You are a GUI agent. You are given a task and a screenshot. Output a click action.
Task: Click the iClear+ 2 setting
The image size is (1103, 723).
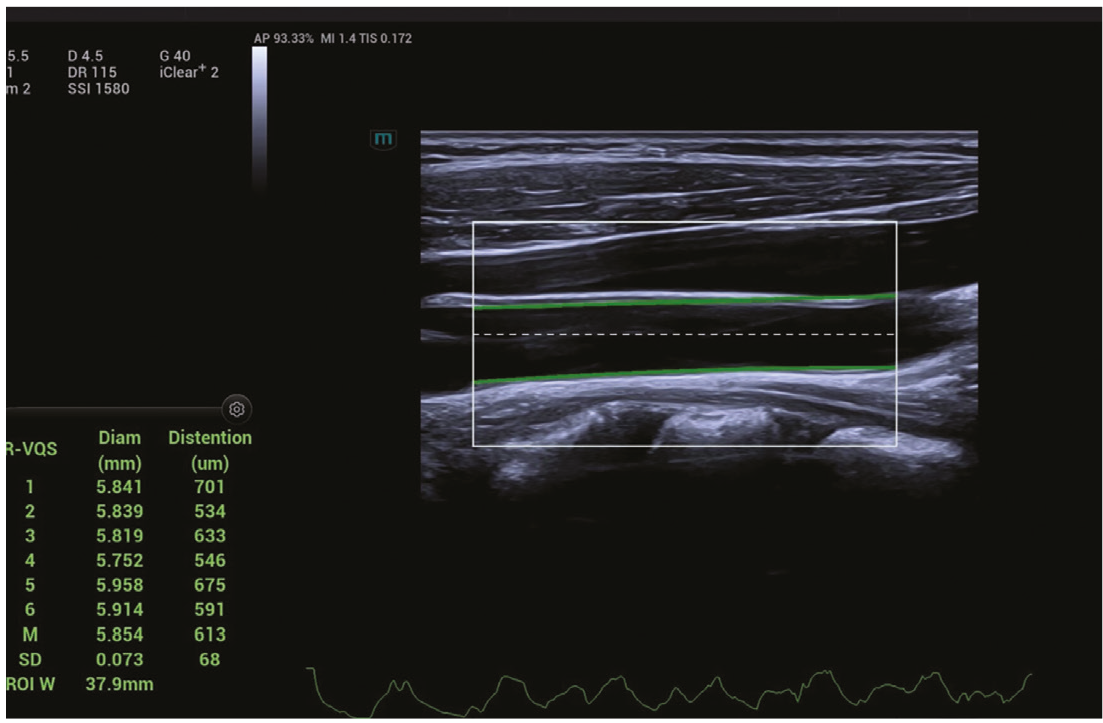pos(189,72)
